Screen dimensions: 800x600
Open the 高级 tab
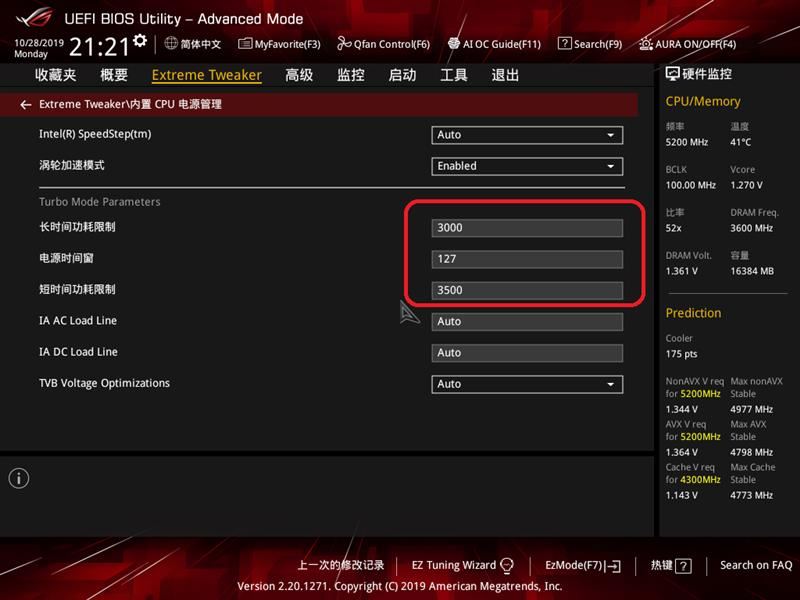(x=299, y=75)
